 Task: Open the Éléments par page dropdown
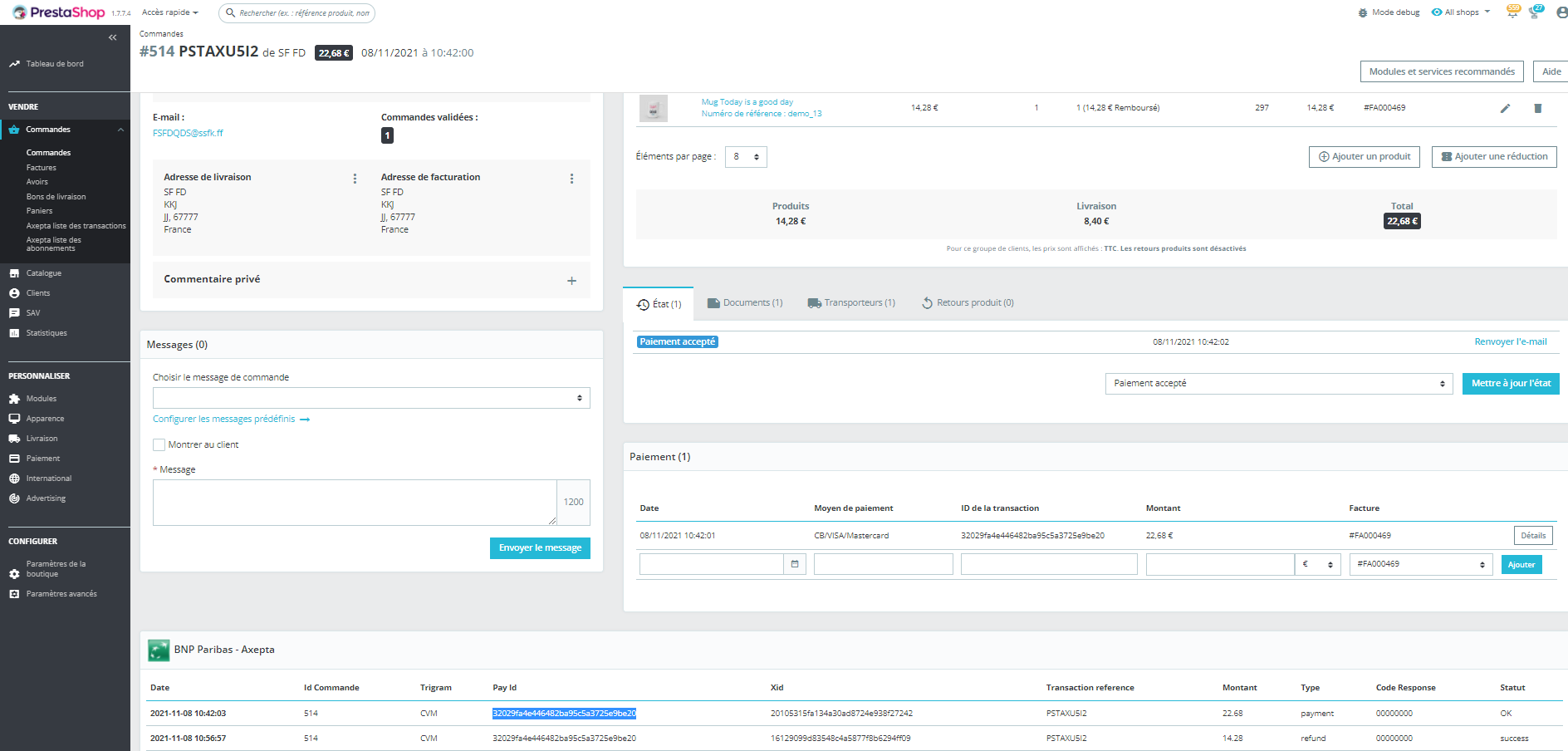[x=746, y=157]
